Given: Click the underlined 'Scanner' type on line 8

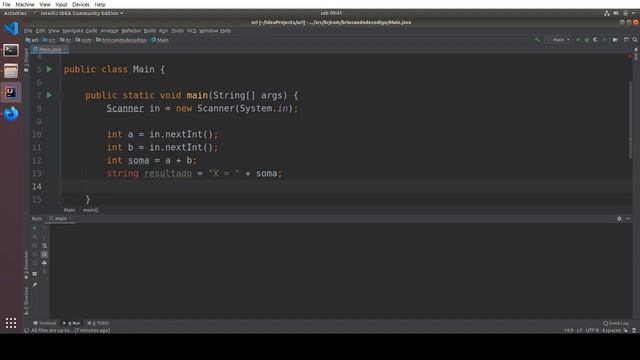Looking at the screenshot, I should click(125, 108).
